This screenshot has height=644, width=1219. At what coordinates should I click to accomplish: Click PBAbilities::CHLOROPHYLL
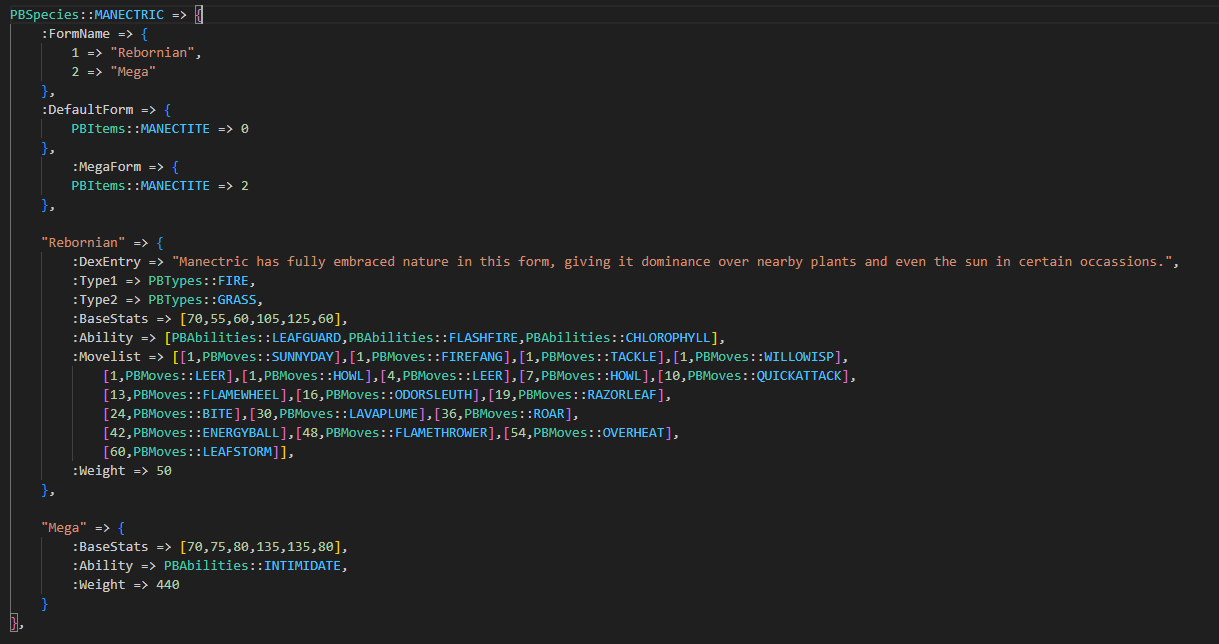pos(618,338)
